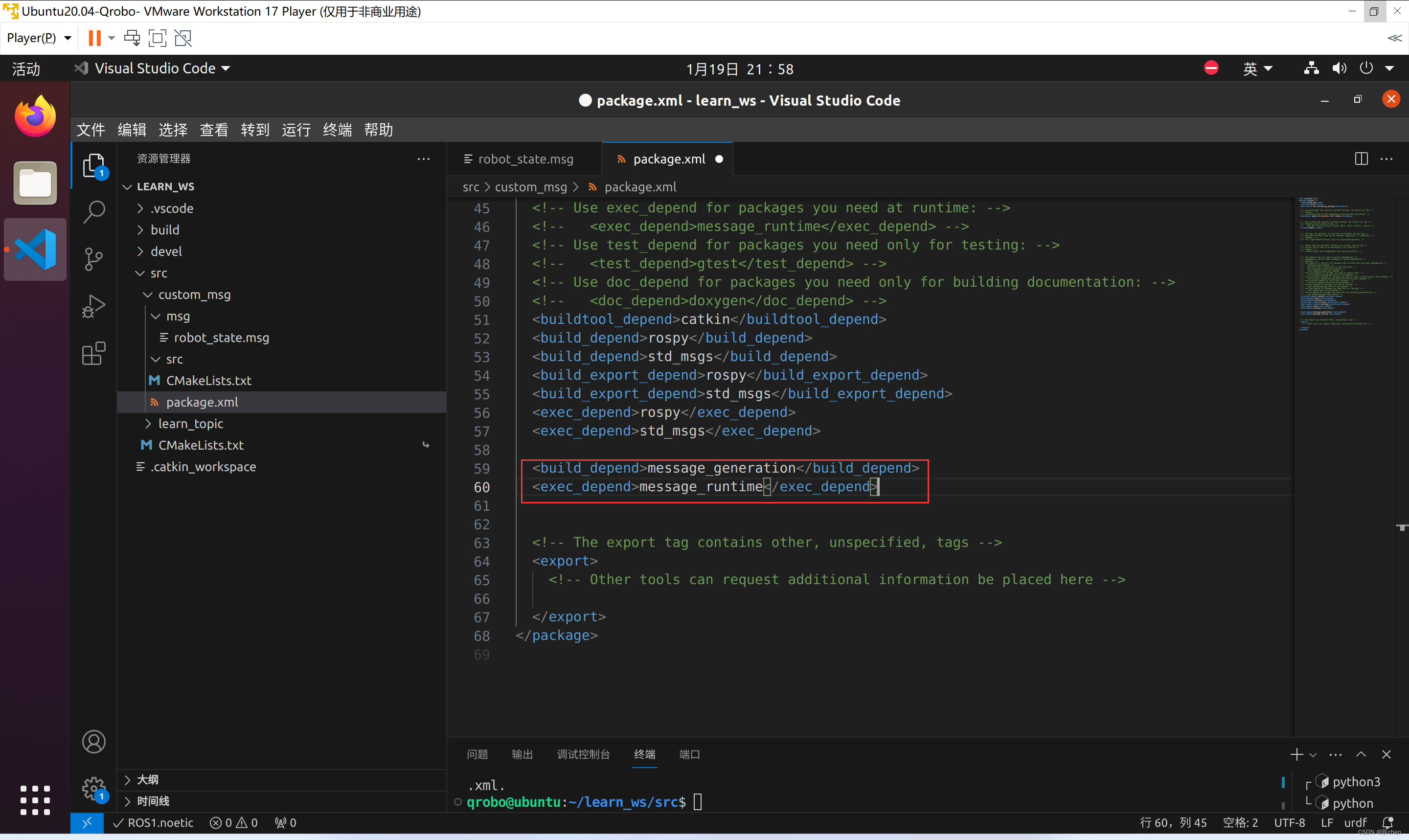
Task: Open Explorer views and more actions ellipsis
Action: (423, 159)
